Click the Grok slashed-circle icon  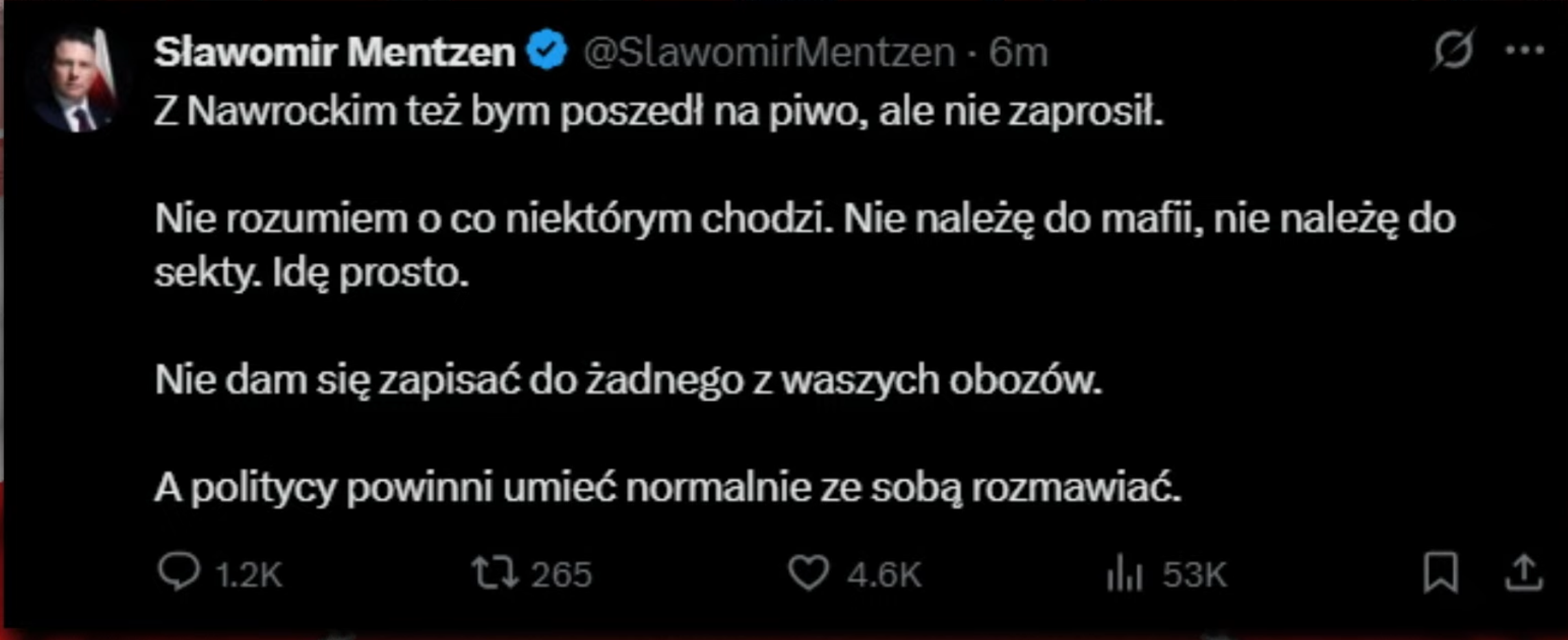tap(1453, 49)
